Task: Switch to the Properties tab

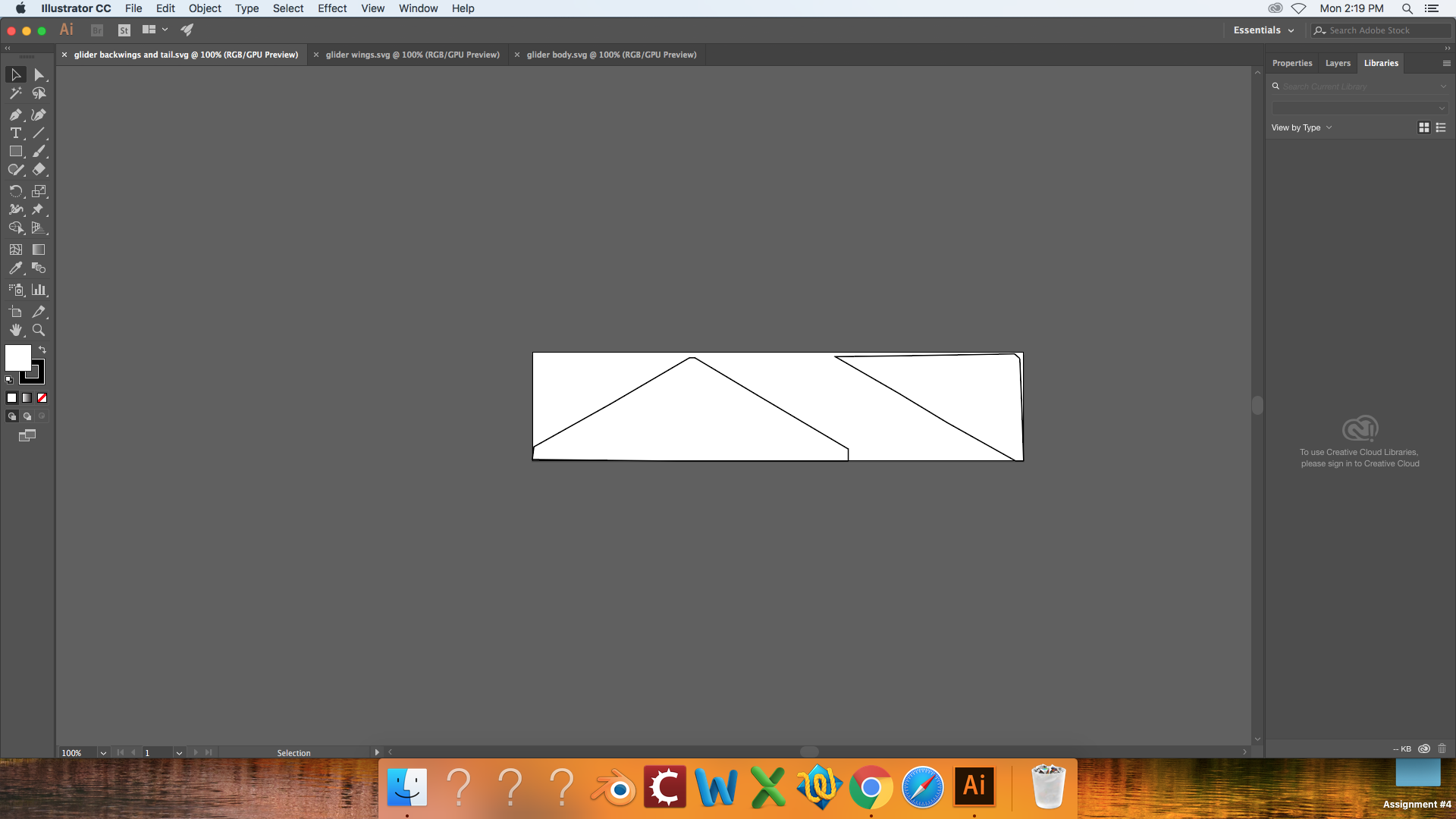Action: pyautogui.click(x=1291, y=62)
